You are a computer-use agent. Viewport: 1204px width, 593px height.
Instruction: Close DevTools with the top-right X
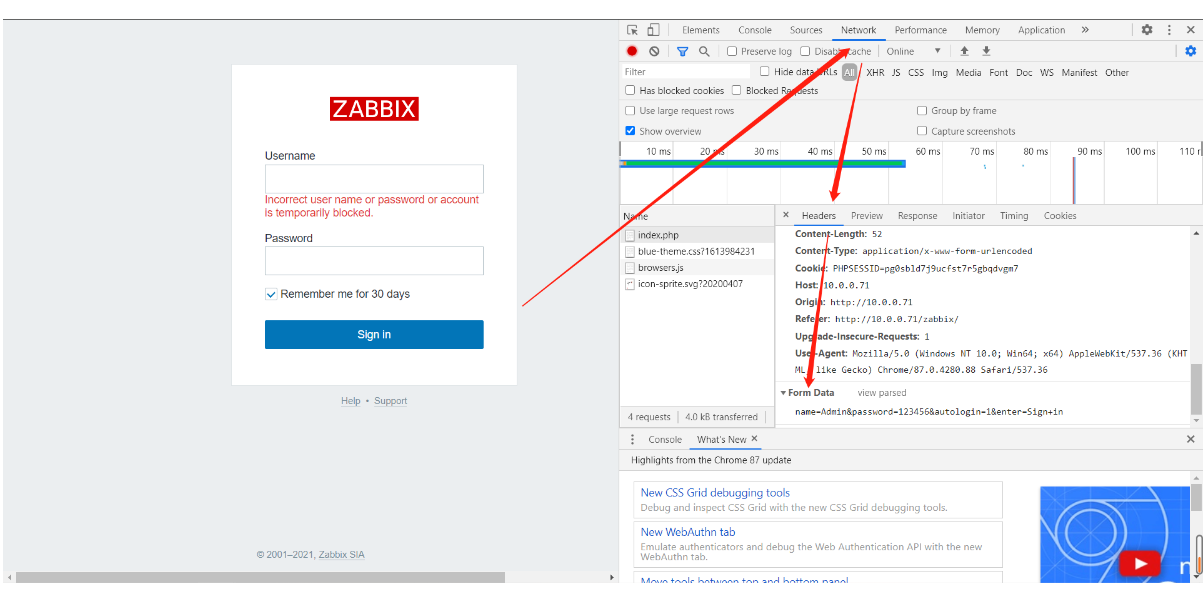1190,30
